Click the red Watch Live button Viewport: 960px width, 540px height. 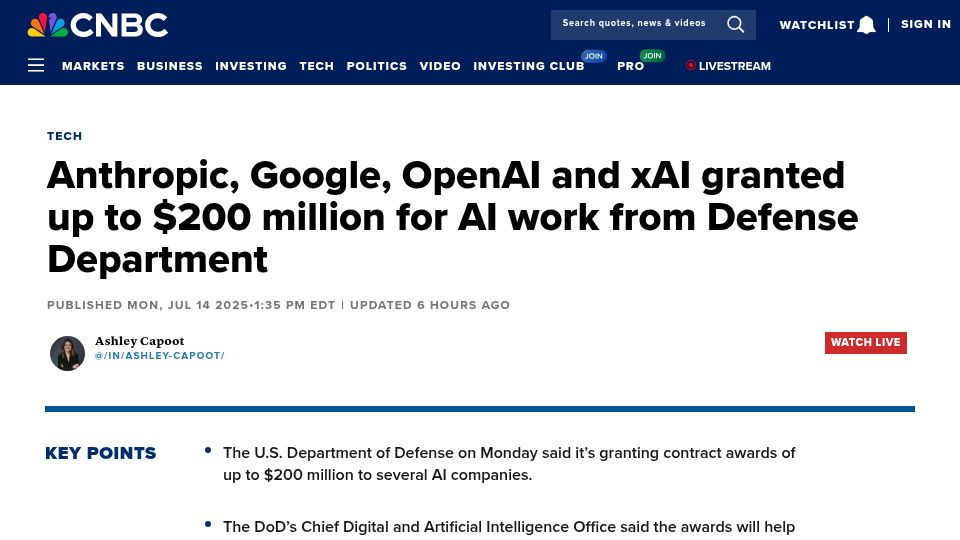pos(866,343)
